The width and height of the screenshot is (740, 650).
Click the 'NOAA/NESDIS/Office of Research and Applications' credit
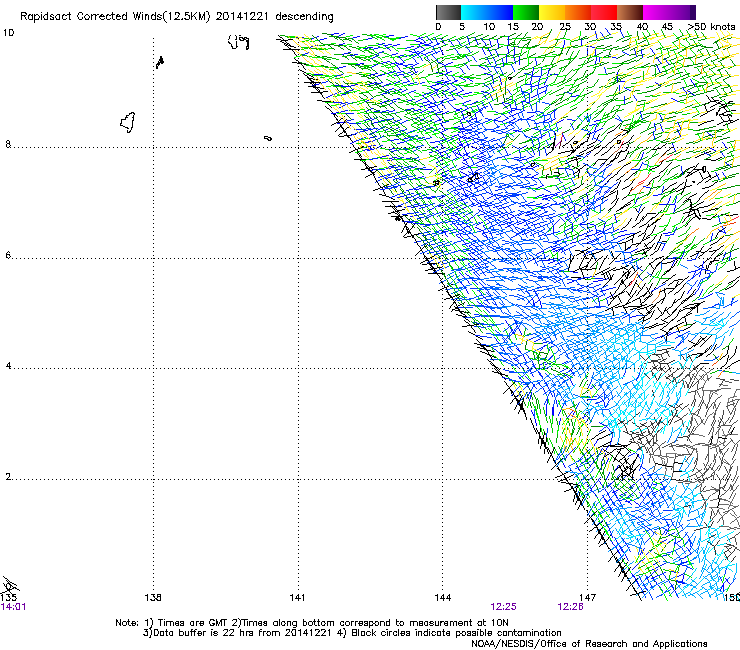point(589,644)
